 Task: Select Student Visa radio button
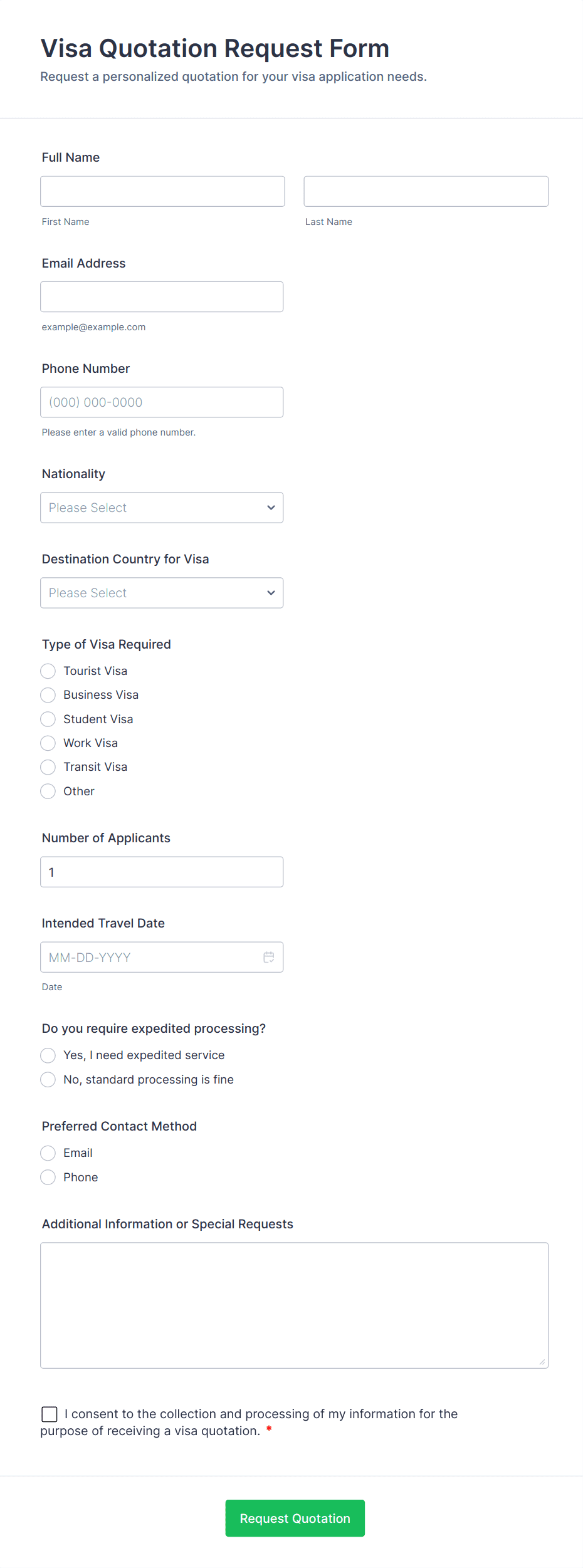coord(48,719)
